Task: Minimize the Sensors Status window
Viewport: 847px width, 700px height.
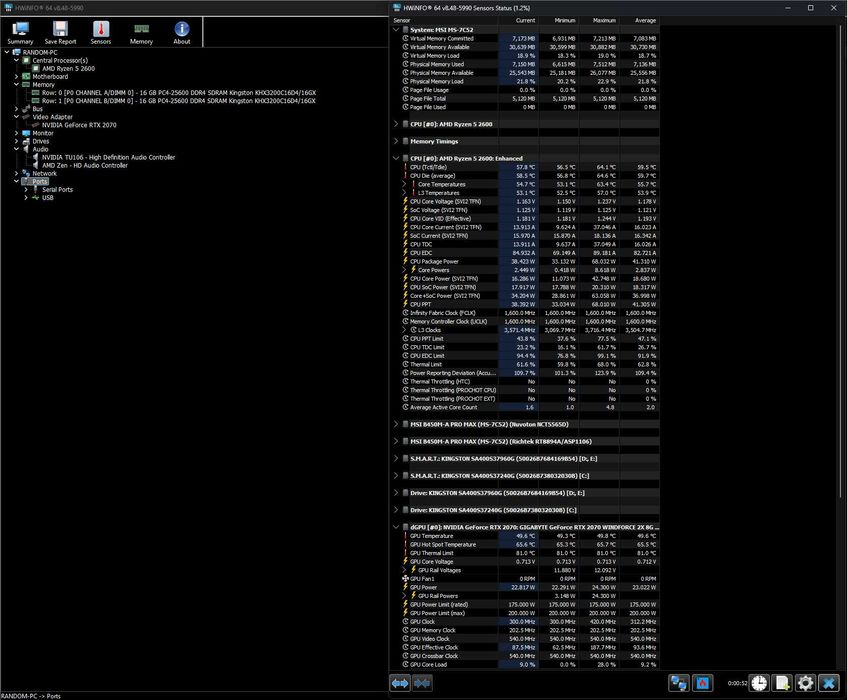Action: [788, 8]
